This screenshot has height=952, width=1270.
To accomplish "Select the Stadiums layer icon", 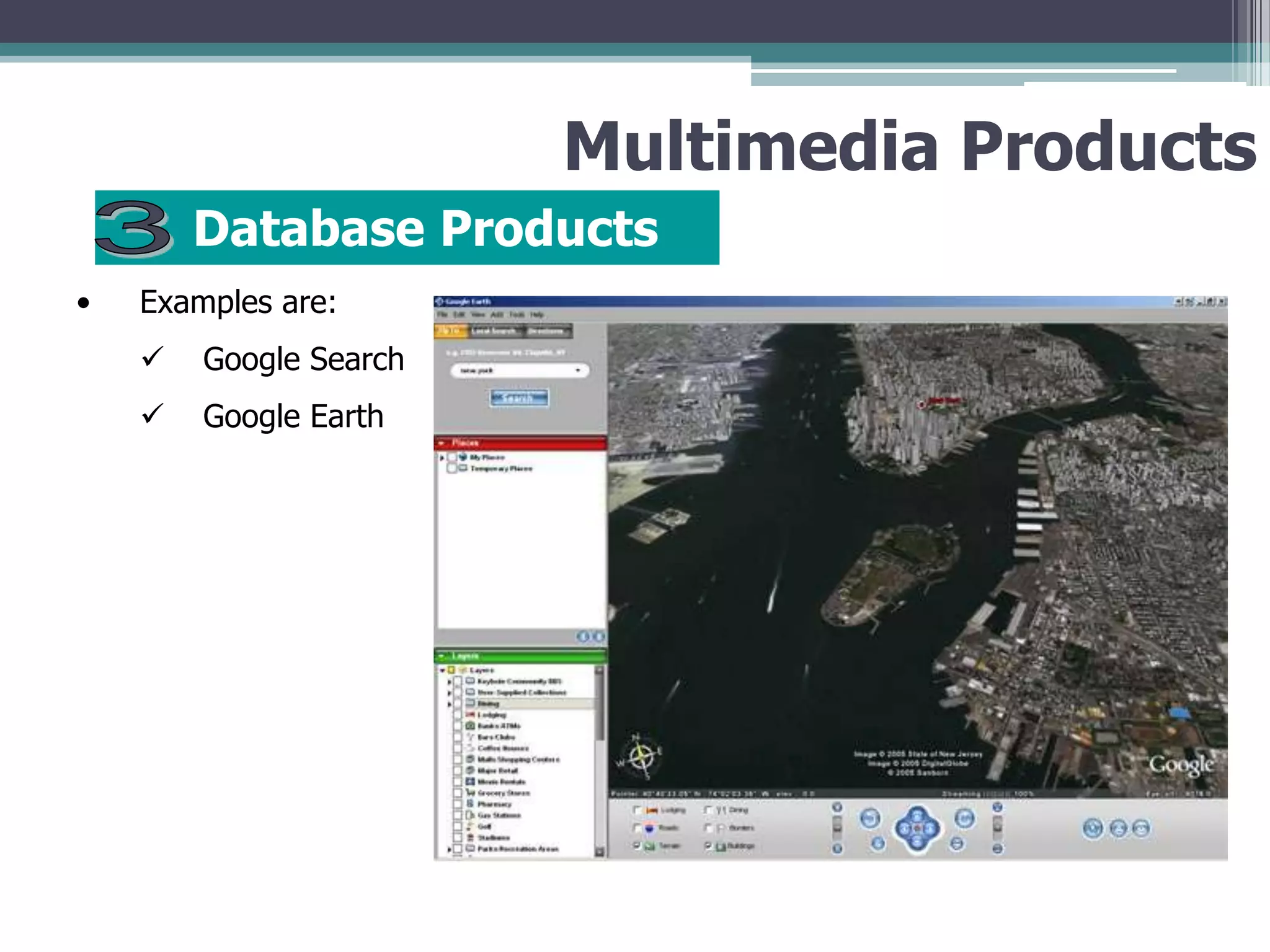I will click(x=470, y=837).
